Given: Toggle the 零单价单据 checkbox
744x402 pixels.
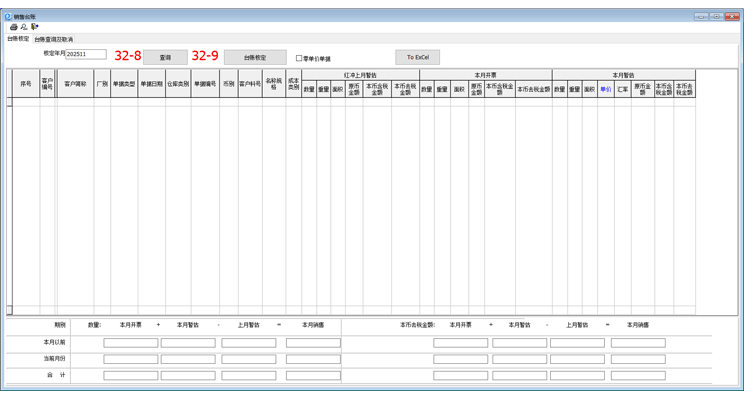Looking at the screenshot, I should point(299,58).
